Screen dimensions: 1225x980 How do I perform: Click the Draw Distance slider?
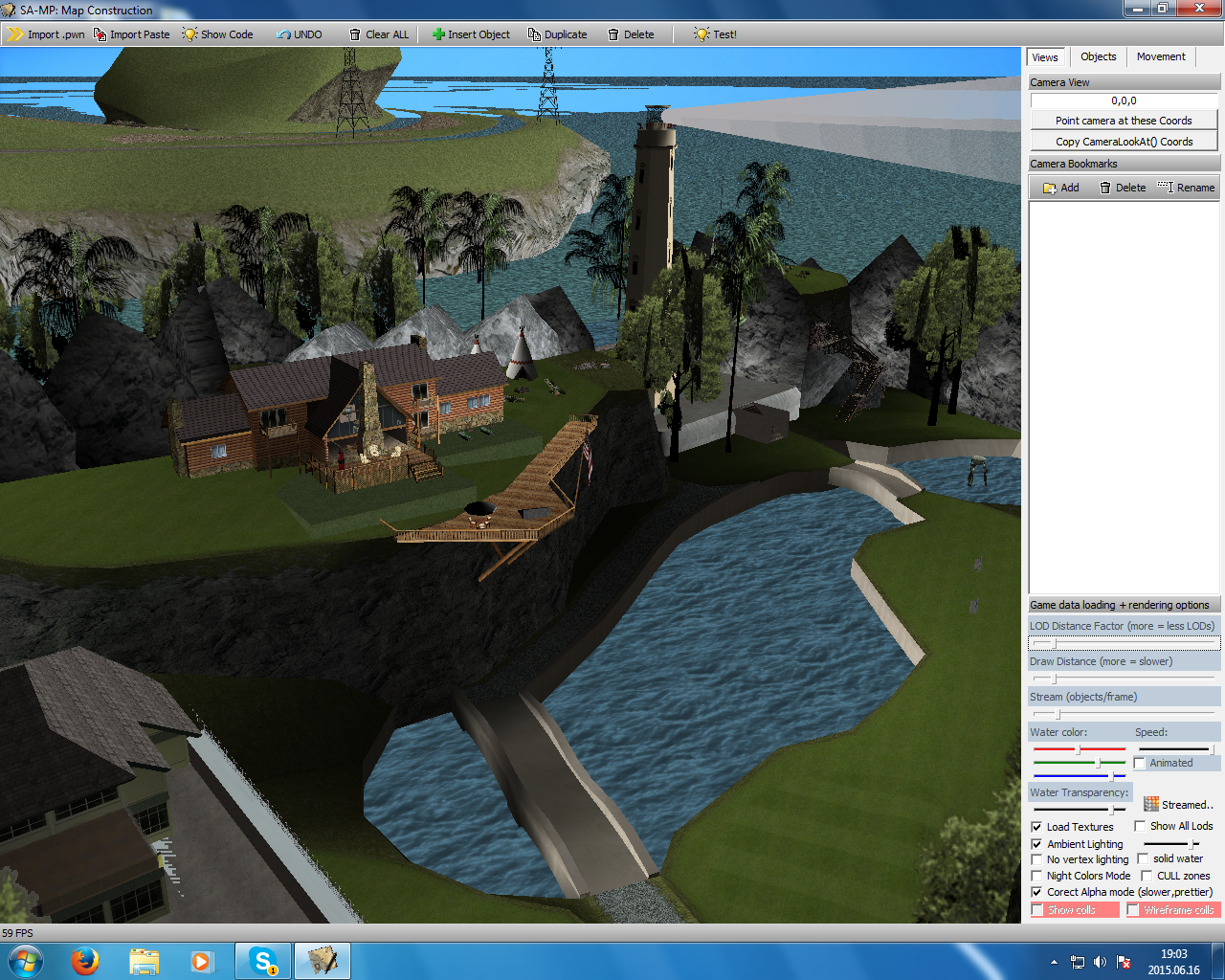[1124, 679]
